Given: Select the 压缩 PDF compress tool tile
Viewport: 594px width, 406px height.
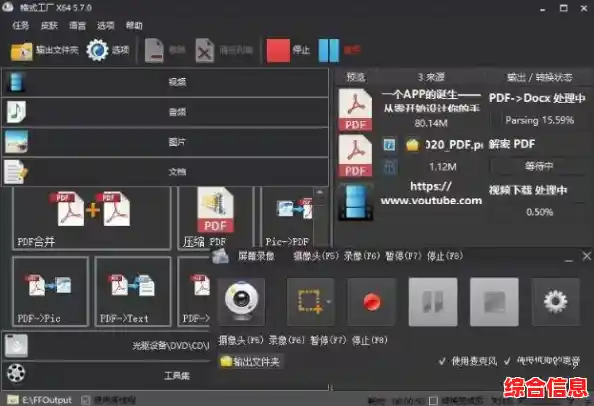Looking at the screenshot, I should tap(215, 219).
